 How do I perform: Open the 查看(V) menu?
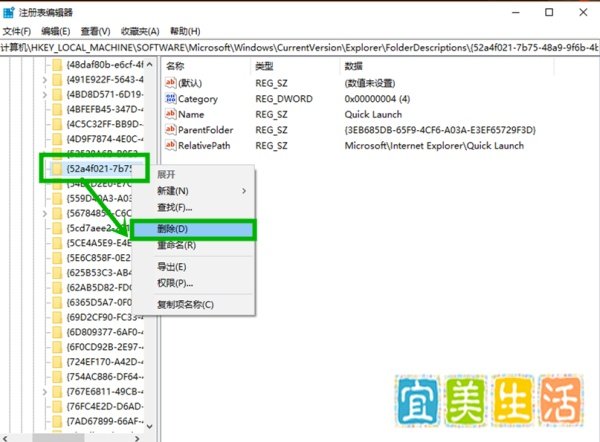[x=96, y=31]
